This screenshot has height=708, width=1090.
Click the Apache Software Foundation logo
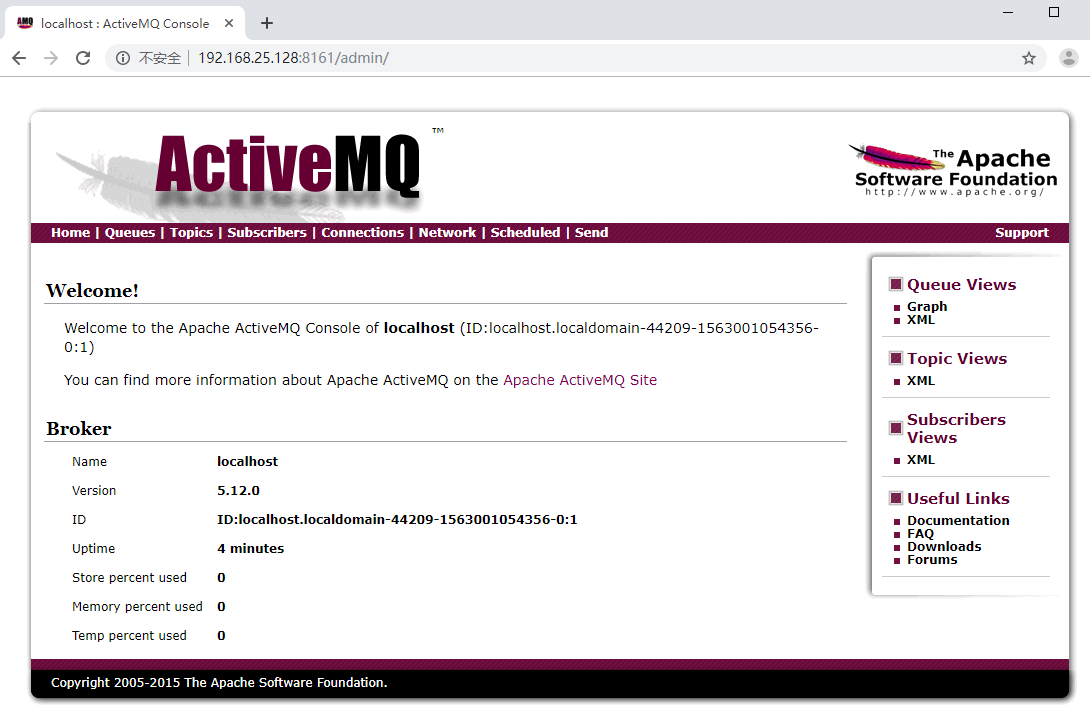coord(953,170)
